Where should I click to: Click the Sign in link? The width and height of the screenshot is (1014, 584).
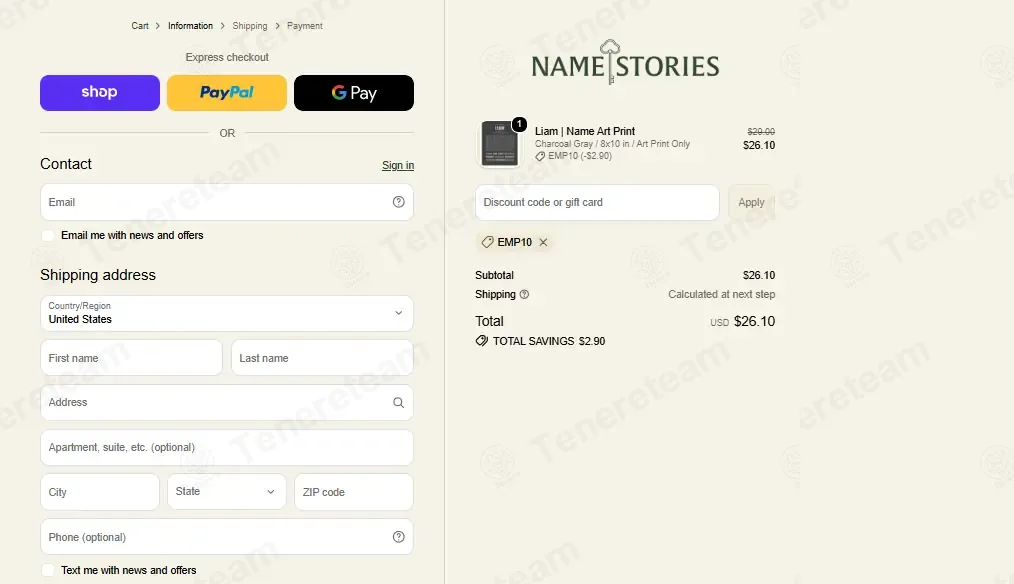click(398, 165)
